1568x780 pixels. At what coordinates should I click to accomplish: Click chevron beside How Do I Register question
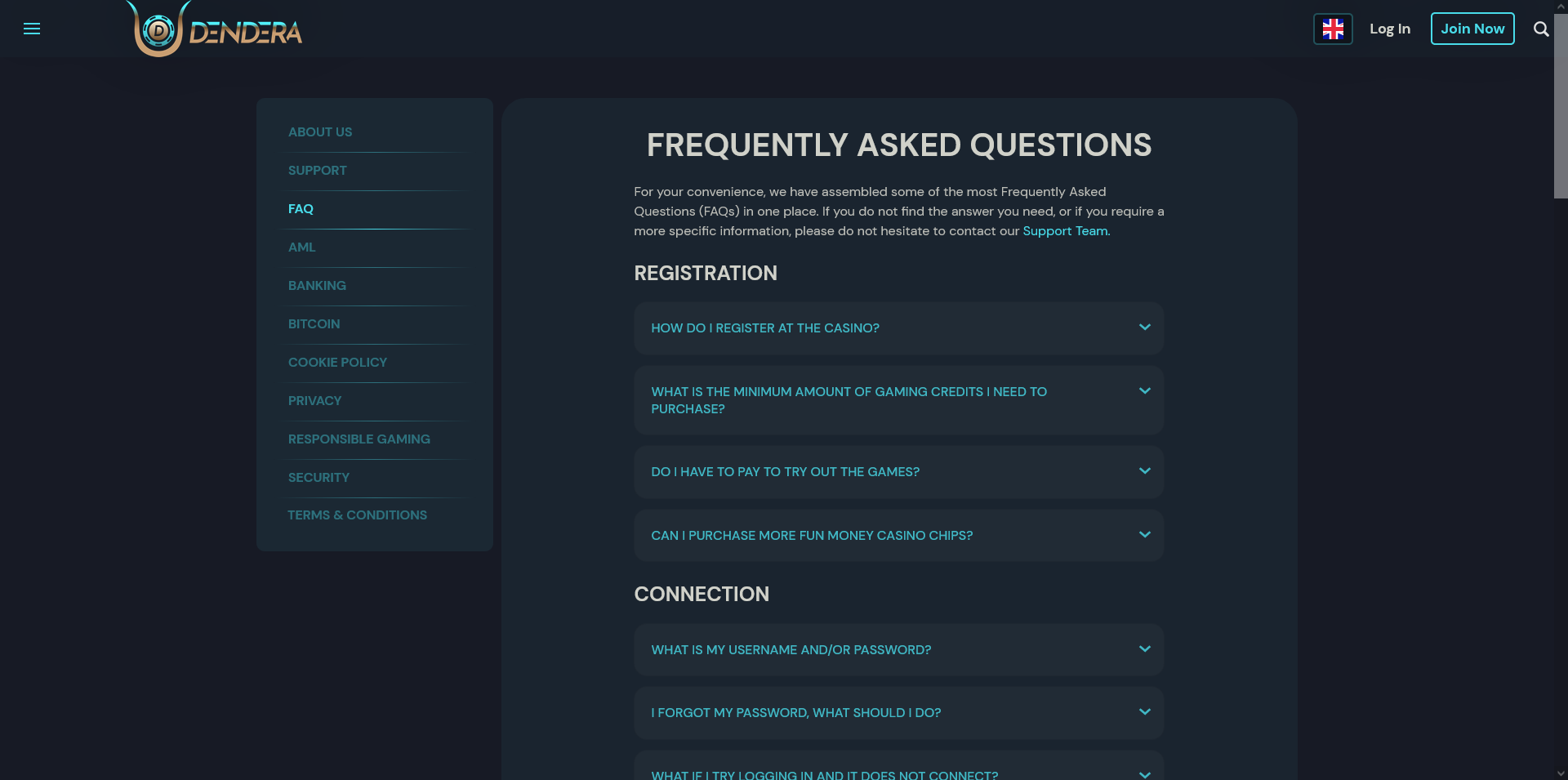1144,328
